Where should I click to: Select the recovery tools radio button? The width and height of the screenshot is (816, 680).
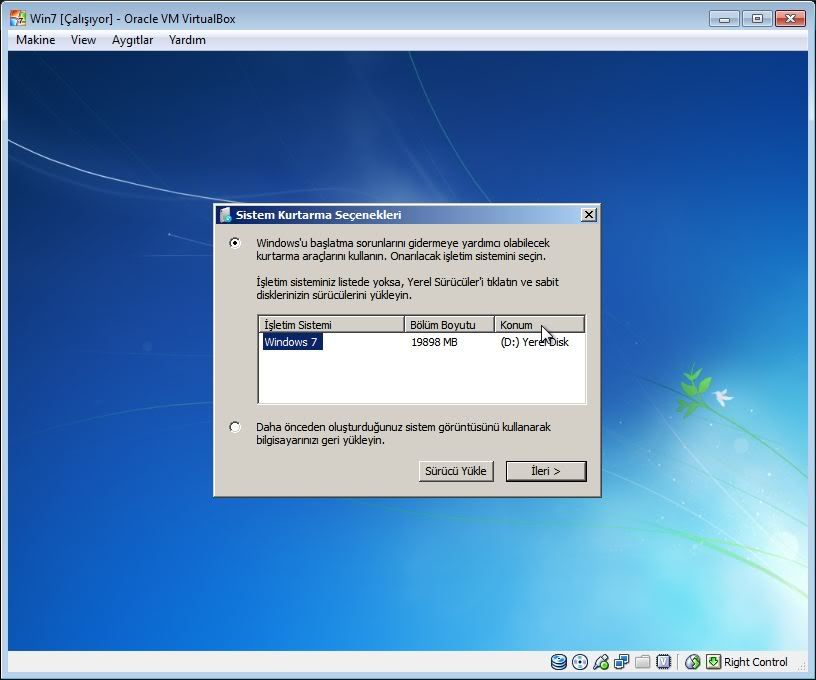(x=235, y=243)
